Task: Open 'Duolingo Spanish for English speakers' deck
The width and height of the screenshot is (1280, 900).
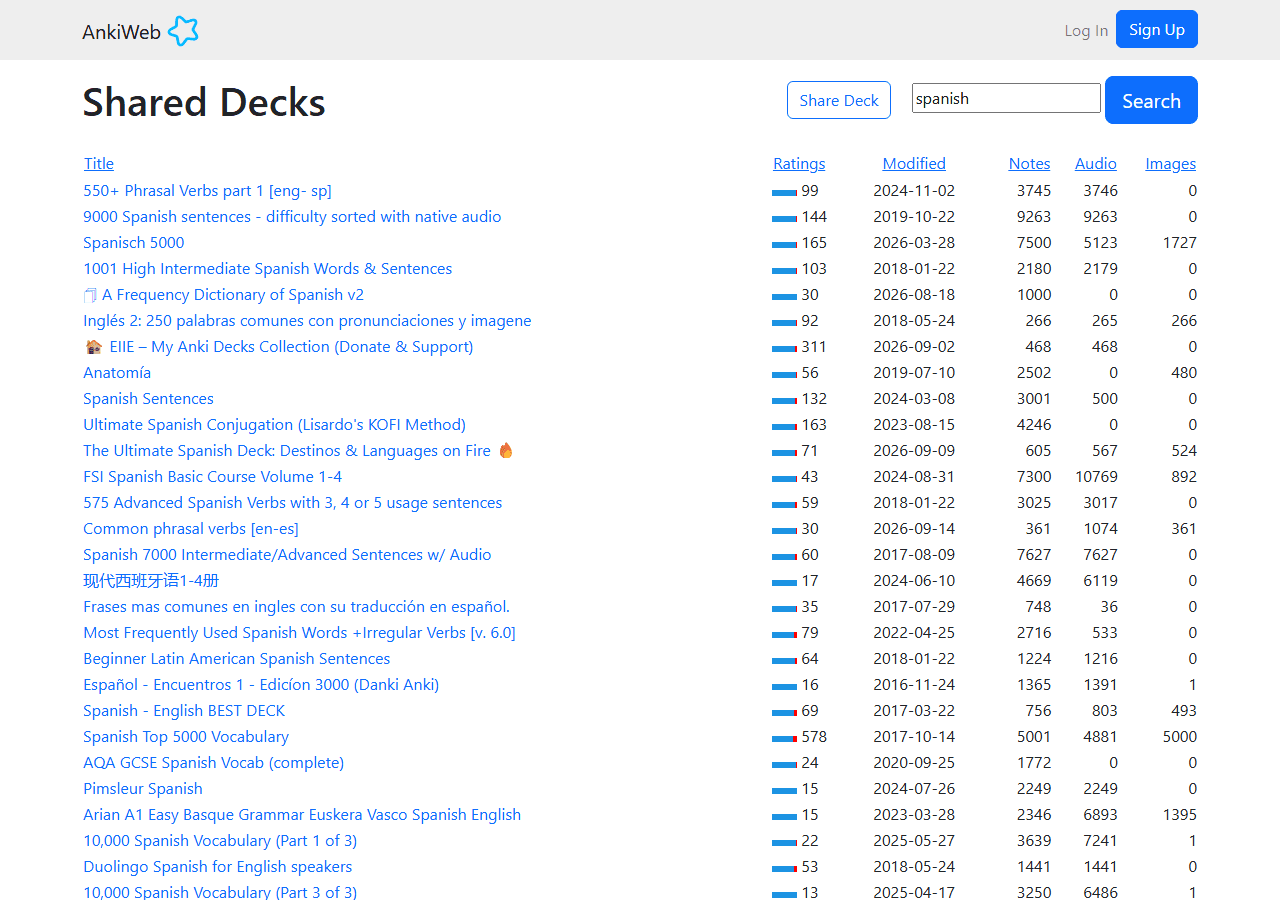Action: click(217, 866)
